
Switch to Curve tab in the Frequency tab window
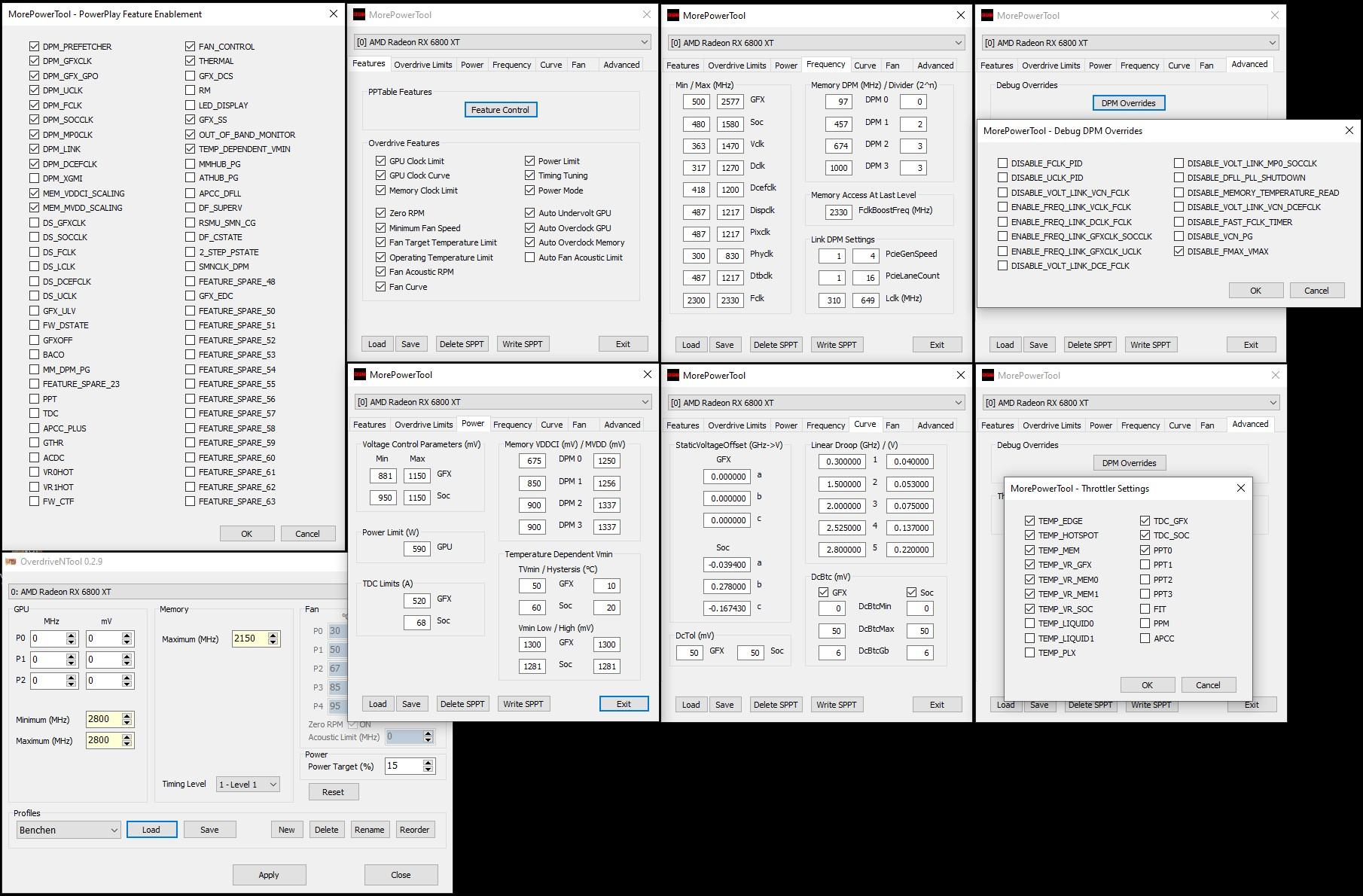tap(864, 66)
